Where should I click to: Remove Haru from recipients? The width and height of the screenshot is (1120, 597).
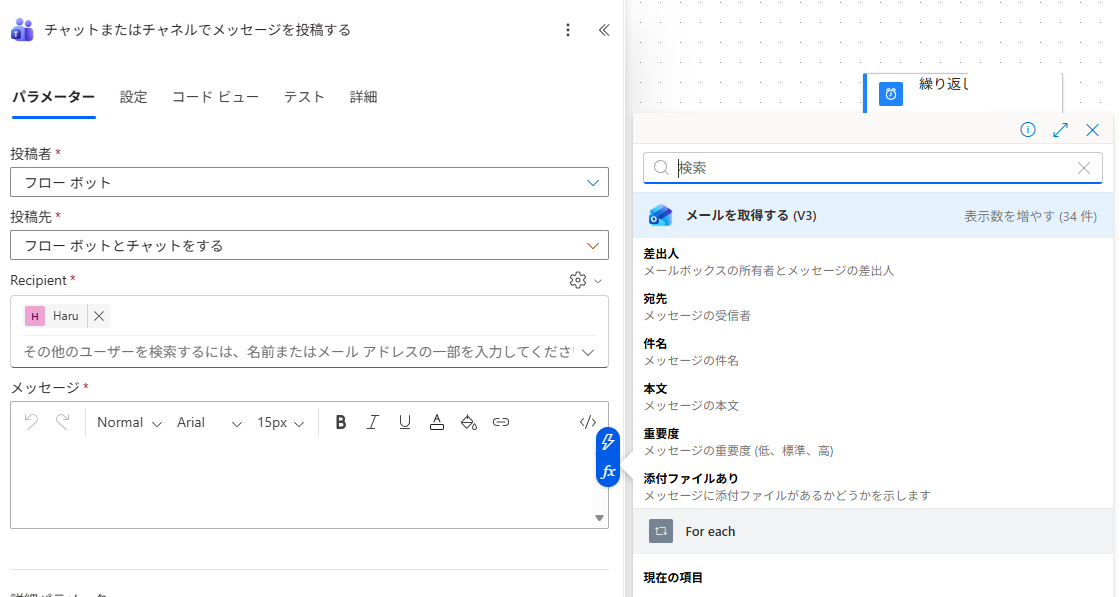pyautogui.click(x=99, y=316)
